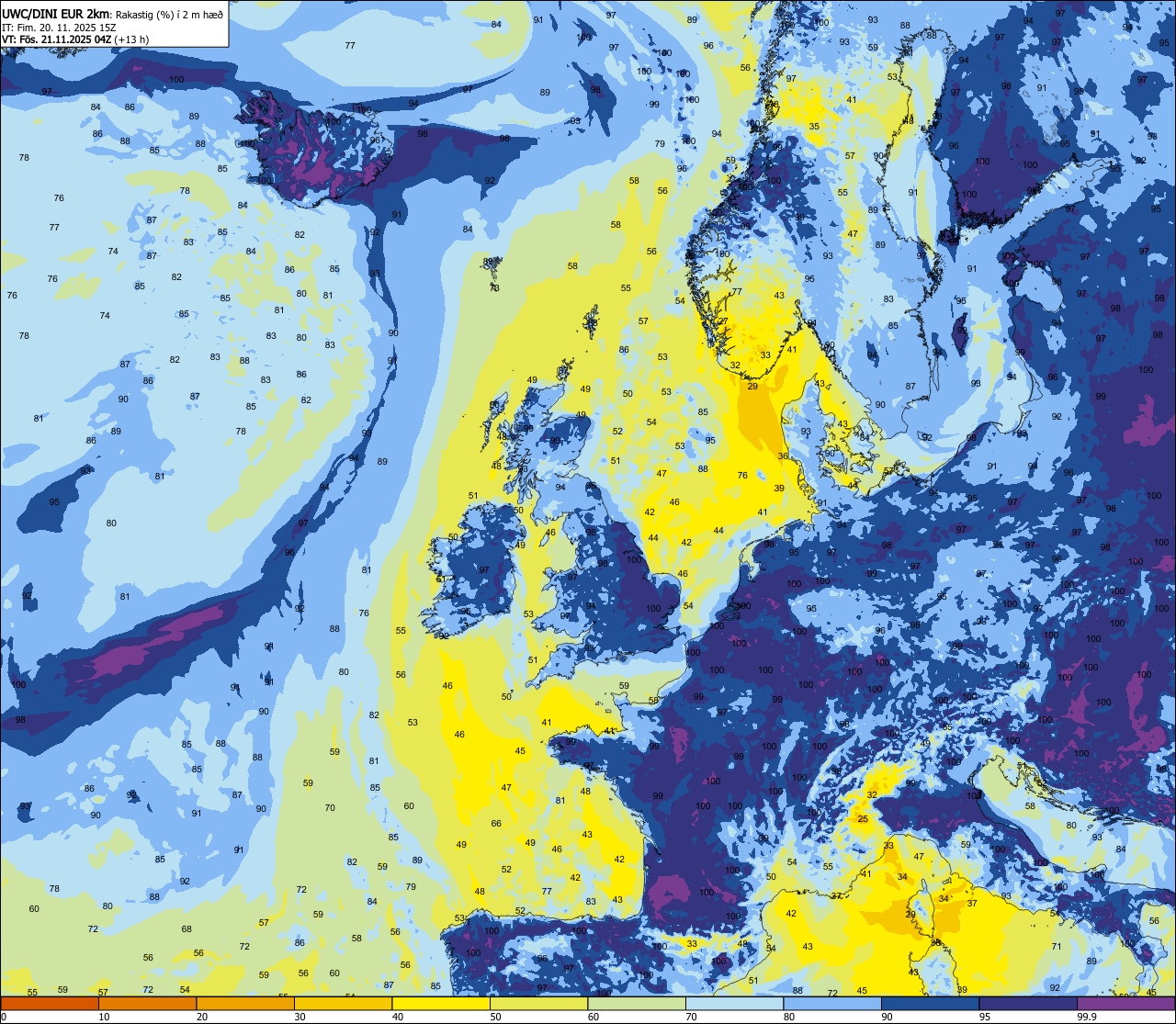1176x1024 pixels.
Task: Click the '25' humidity value over northwest Italy
Action: point(863,819)
